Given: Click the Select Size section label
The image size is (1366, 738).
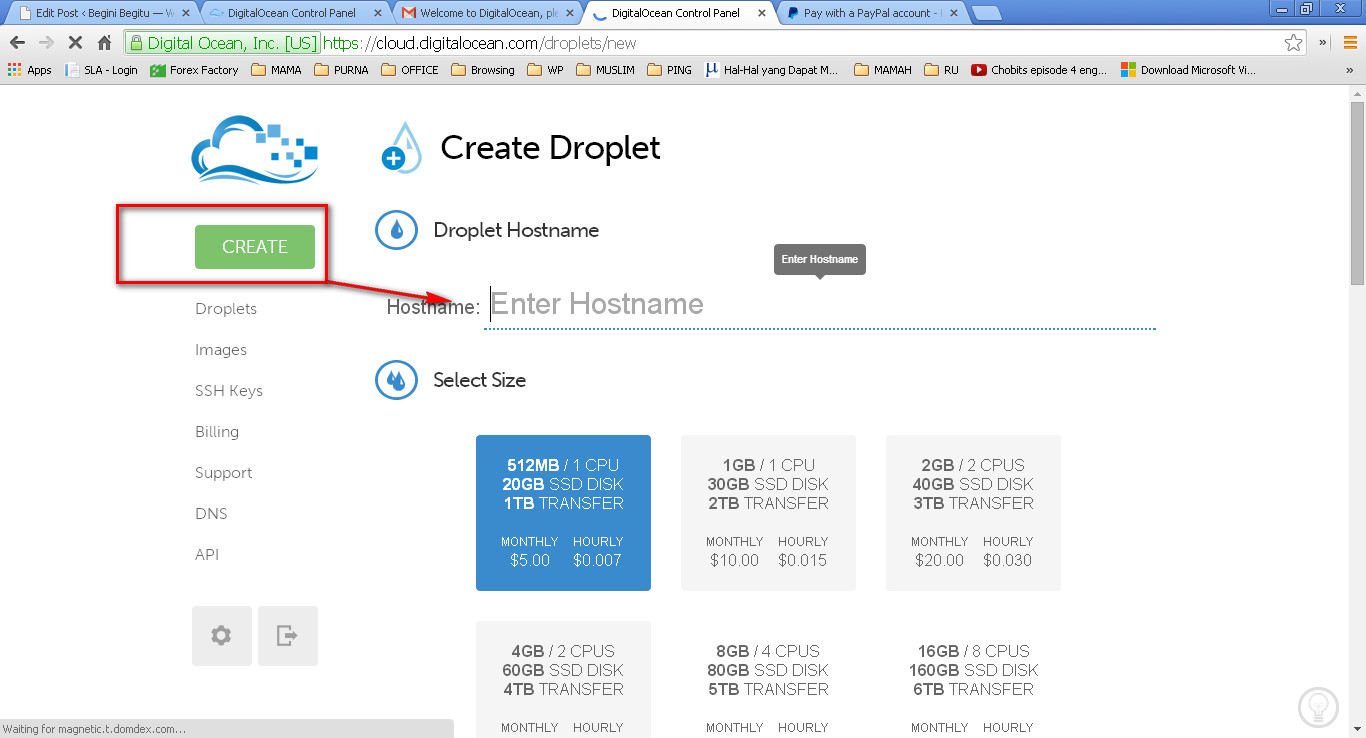Looking at the screenshot, I should coord(479,380).
